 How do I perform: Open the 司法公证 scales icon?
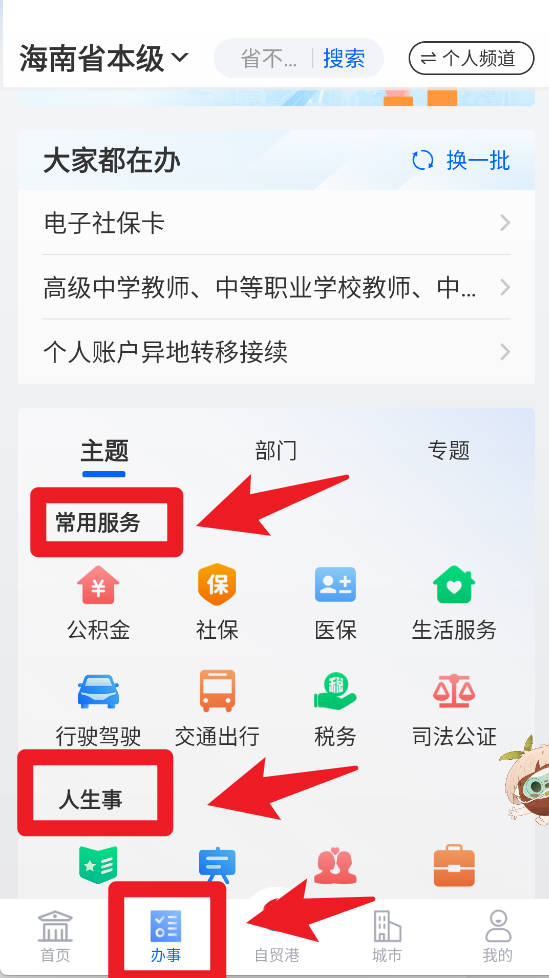pos(454,691)
